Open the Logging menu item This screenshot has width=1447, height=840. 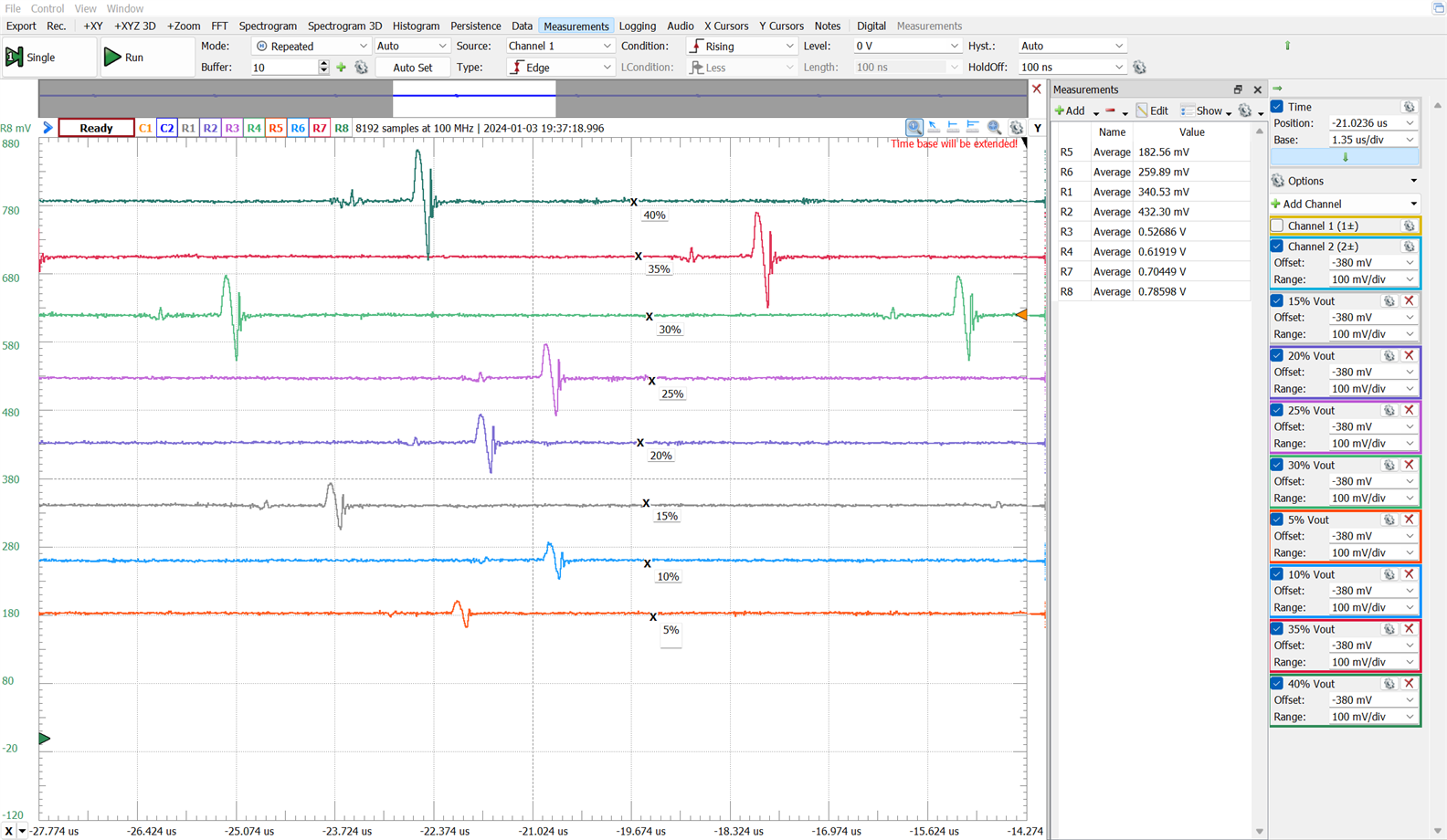tap(637, 26)
